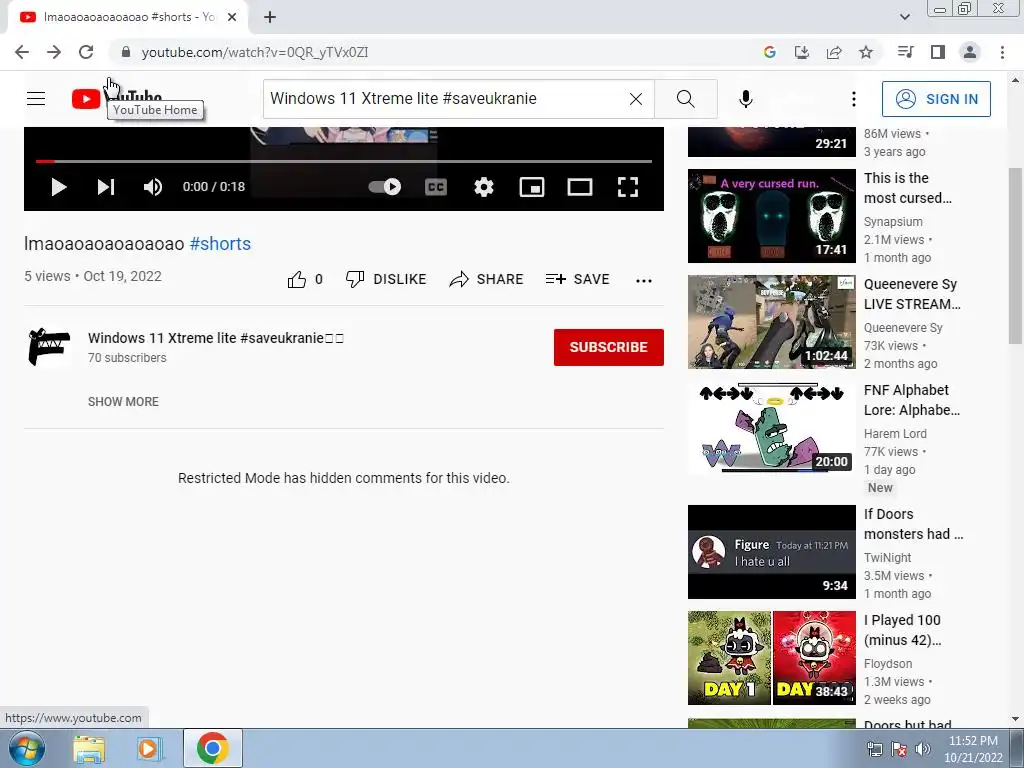The height and width of the screenshot is (768, 1024).
Task: Open 'If Doors monsters had...' video title
Action: click(x=913, y=524)
